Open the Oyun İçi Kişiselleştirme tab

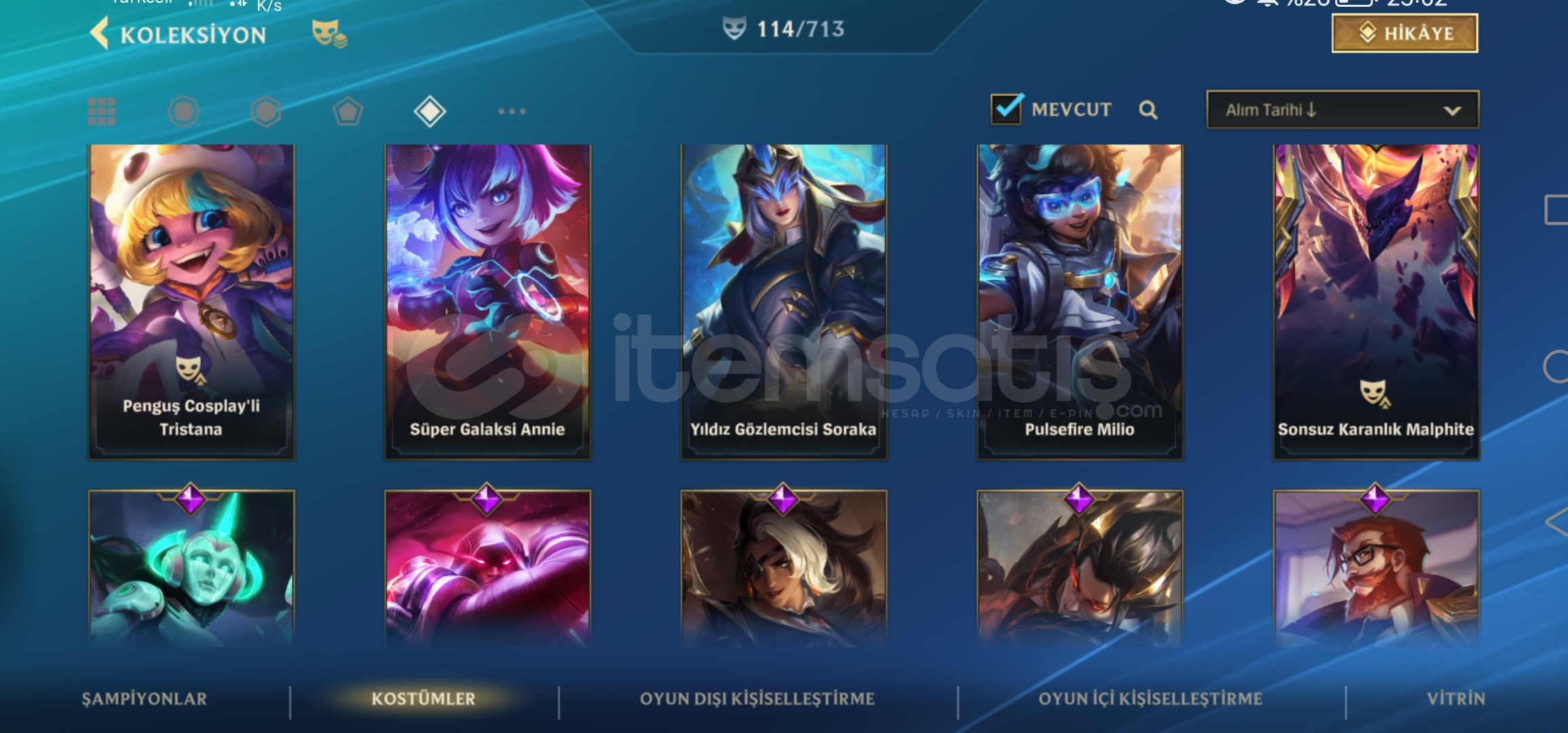pos(1151,698)
